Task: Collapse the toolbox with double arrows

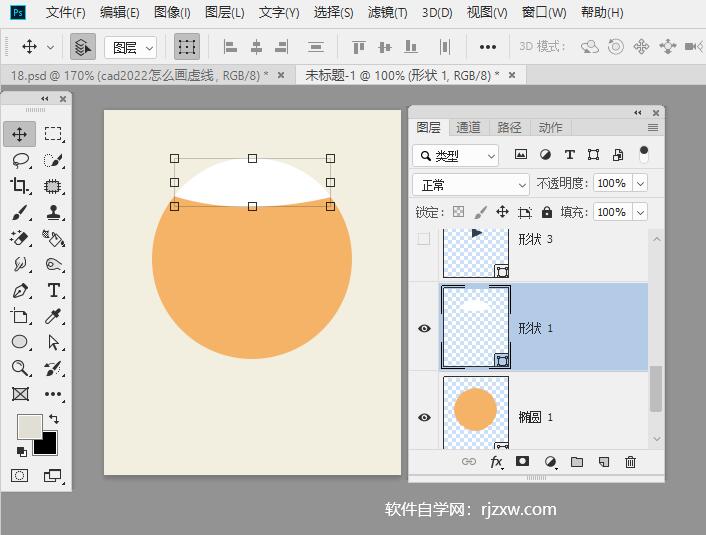Action: (45, 99)
